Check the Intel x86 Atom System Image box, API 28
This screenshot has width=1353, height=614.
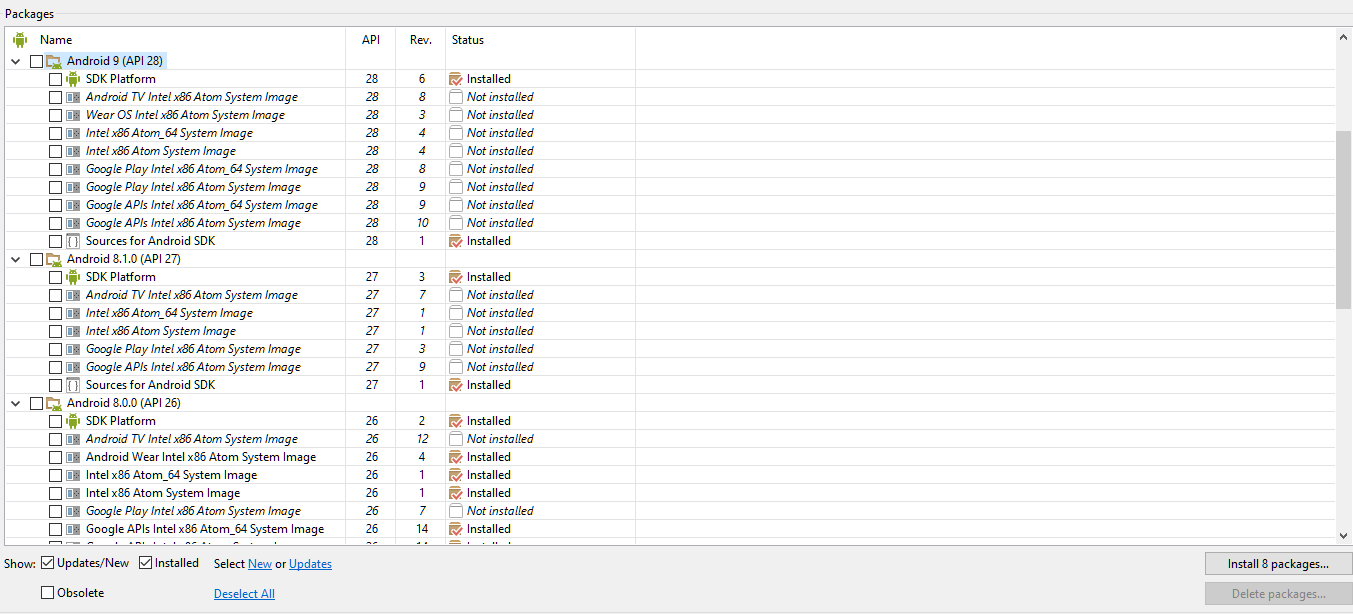[x=56, y=151]
